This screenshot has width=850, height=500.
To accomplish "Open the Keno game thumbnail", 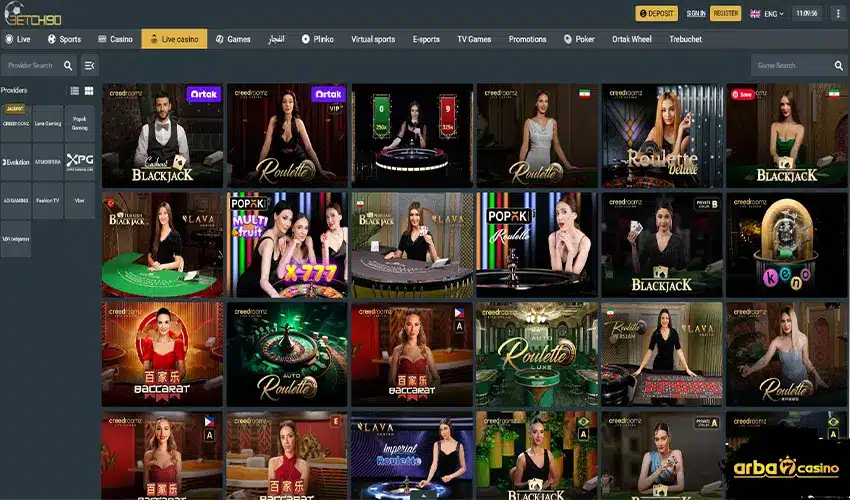I will (786, 245).
